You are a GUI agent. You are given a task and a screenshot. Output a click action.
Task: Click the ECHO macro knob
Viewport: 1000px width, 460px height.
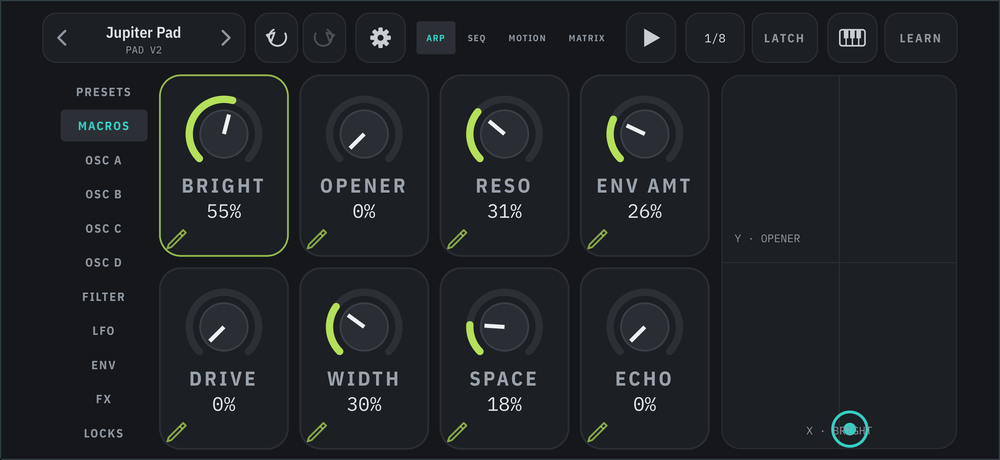(645, 327)
